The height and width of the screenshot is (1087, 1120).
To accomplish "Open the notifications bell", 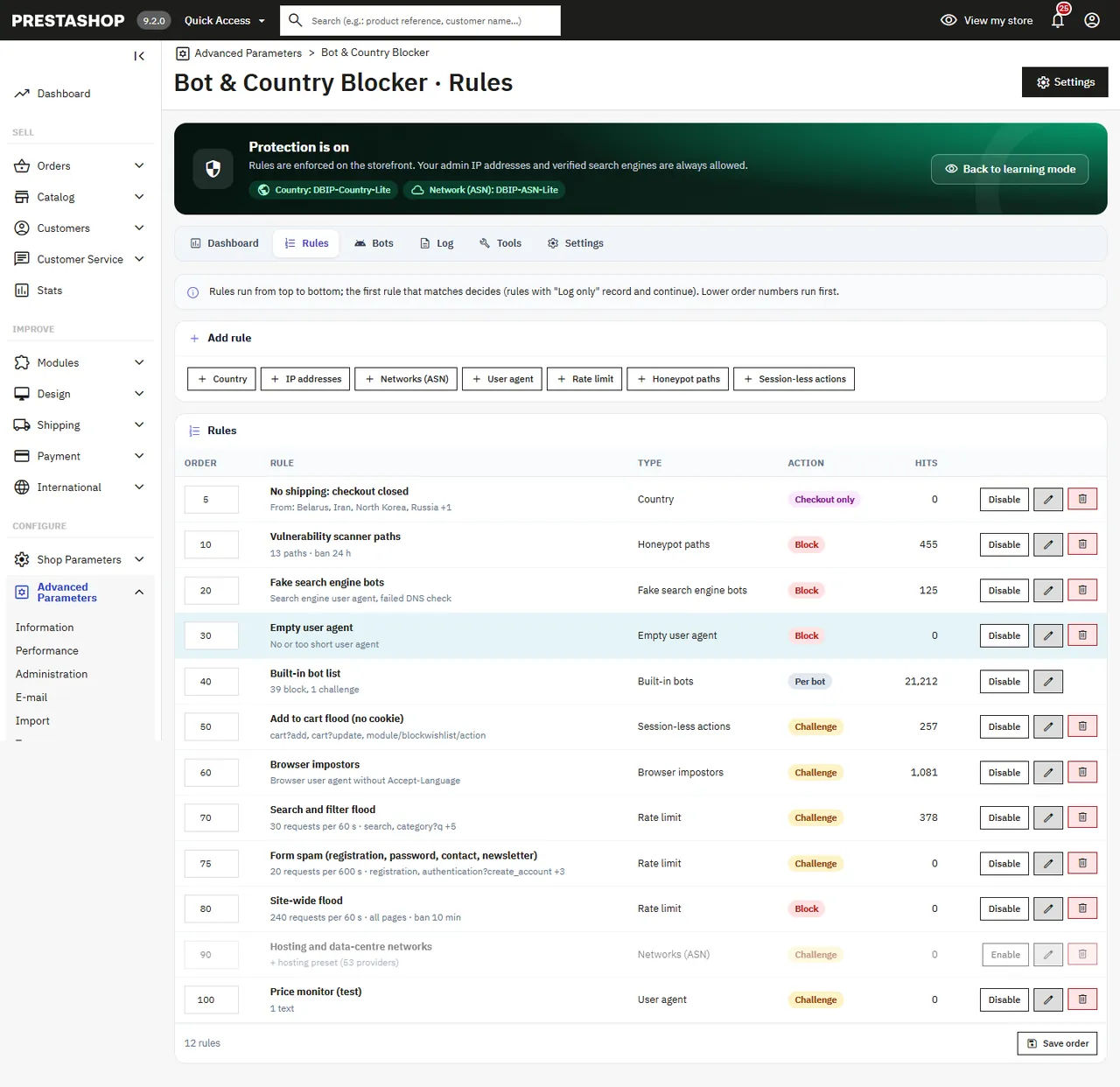I will (x=1058, y=20).
